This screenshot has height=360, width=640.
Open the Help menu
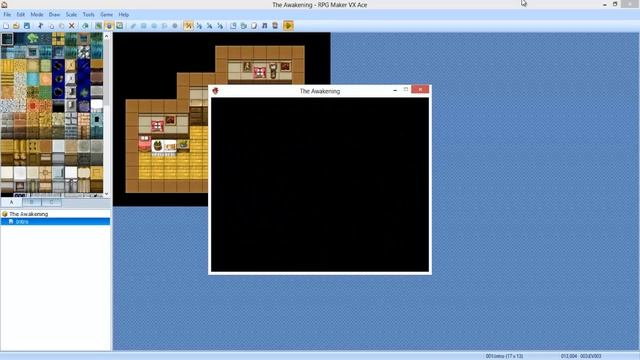pos(124,15)
